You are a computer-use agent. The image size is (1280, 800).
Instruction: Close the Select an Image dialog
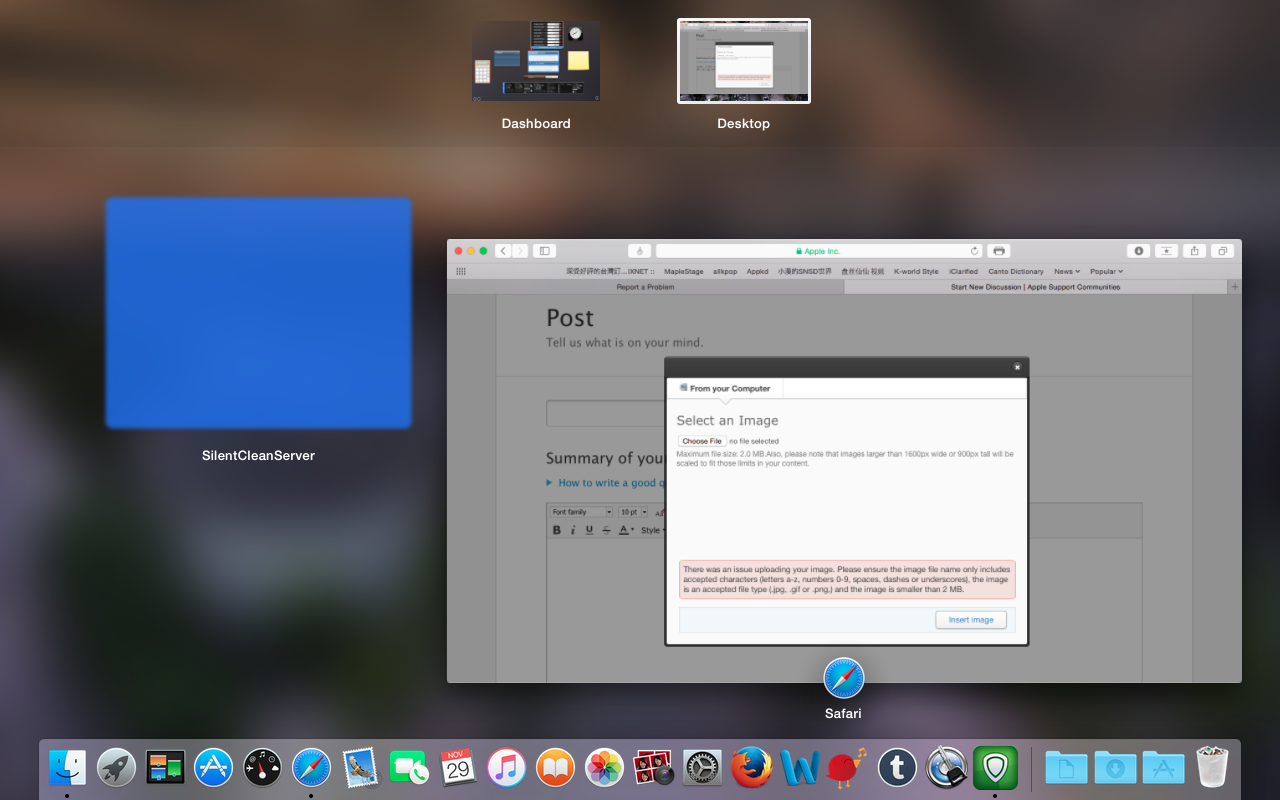1017,367
